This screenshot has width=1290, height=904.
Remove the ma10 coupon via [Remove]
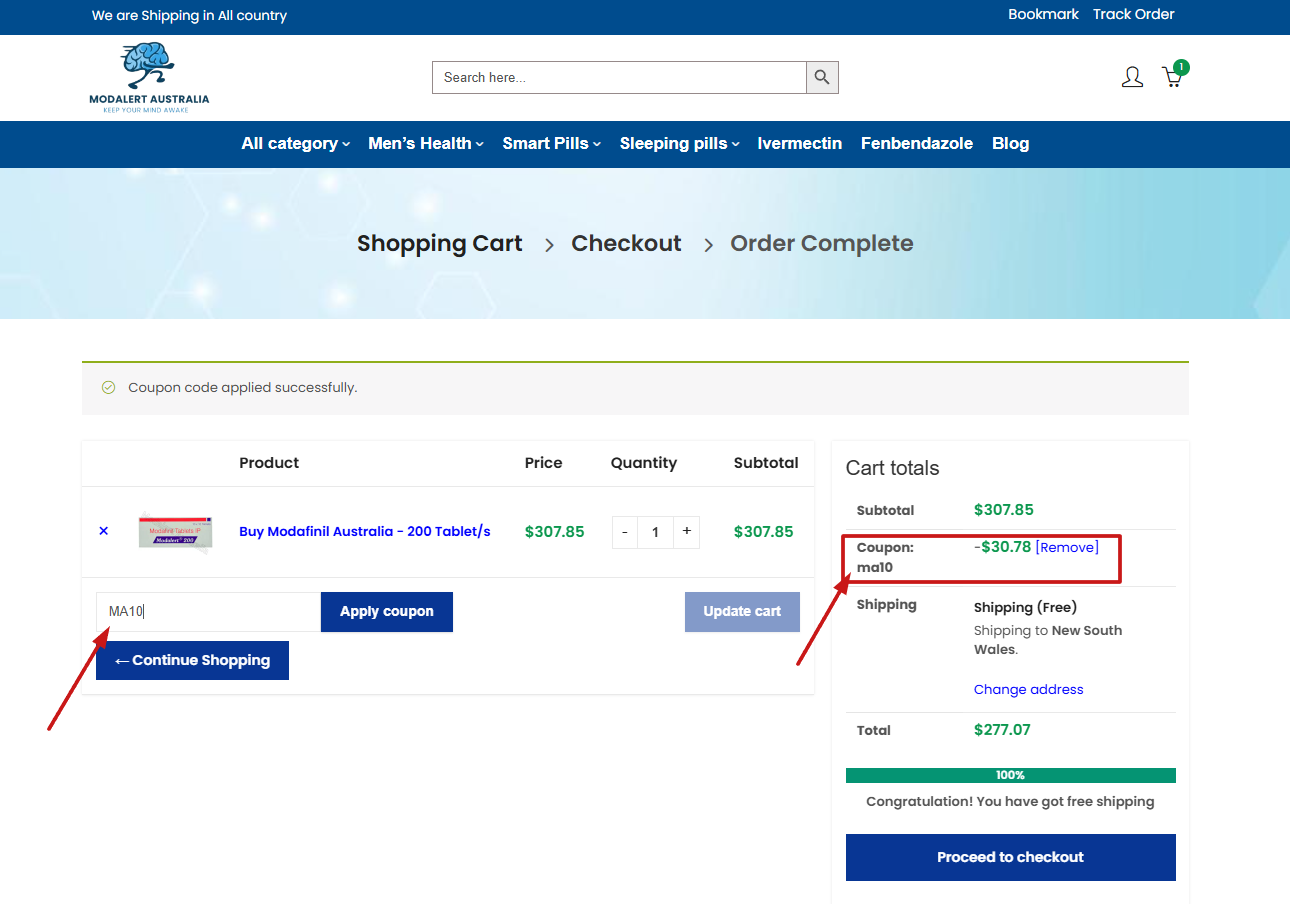point(1067,547)
